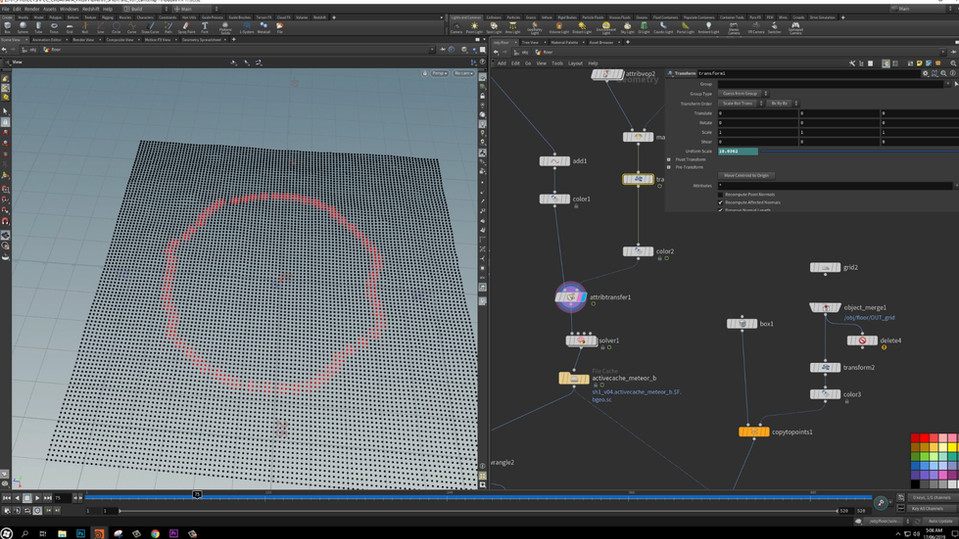Open the Transform Order dropdown
Viewport: 959px width, 539px height.
pyautogui.click(x=740, y=103)
